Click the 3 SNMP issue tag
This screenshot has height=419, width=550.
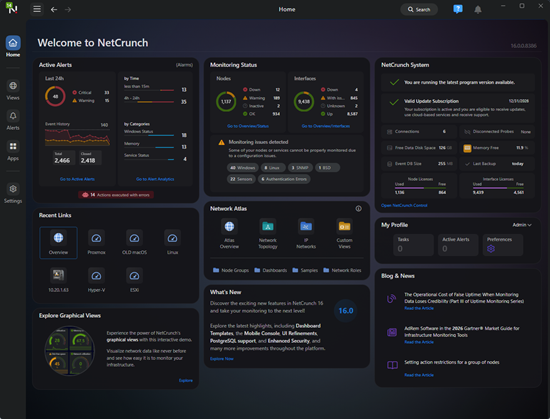(300, 168)
